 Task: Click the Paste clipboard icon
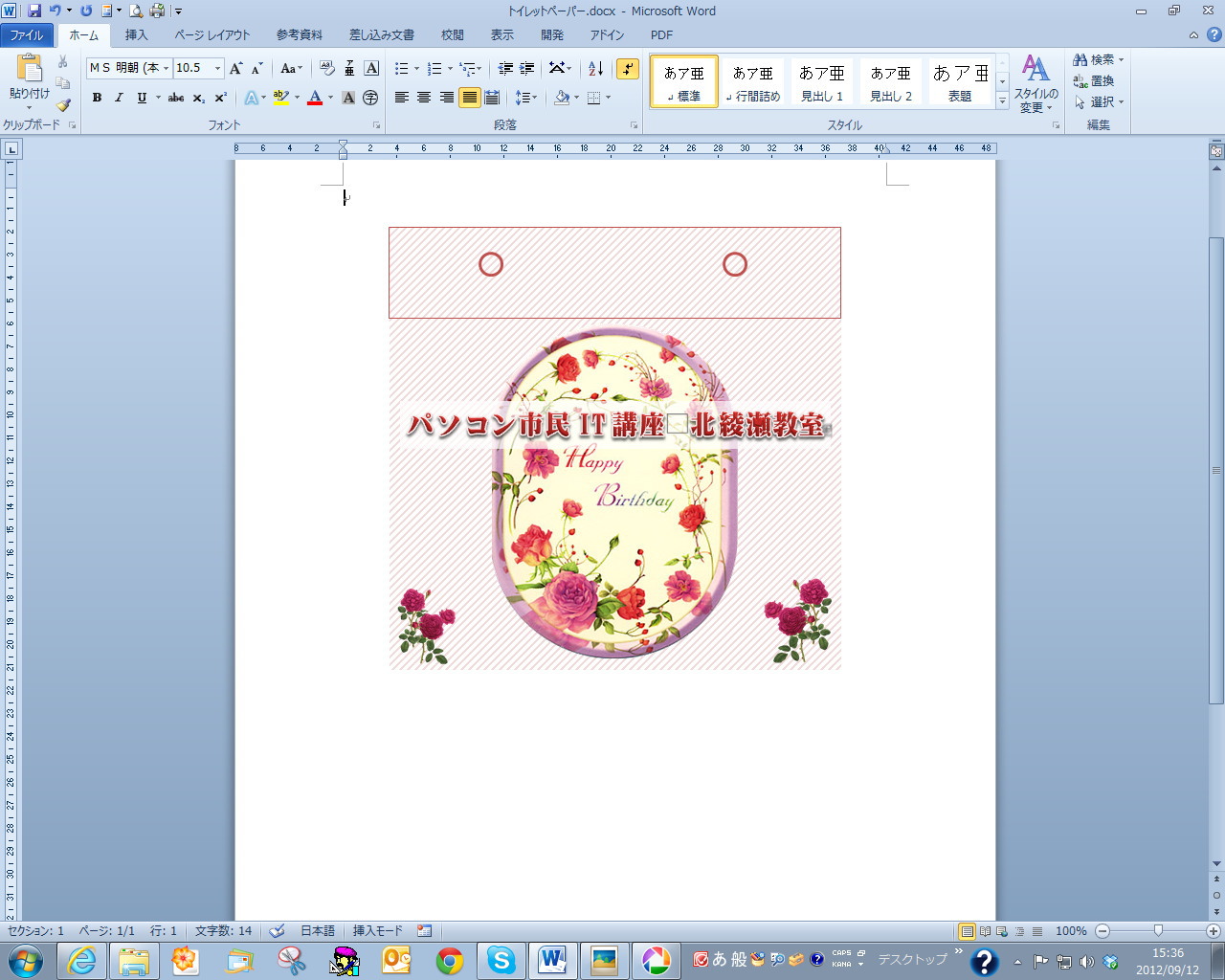tap(30, 69)
